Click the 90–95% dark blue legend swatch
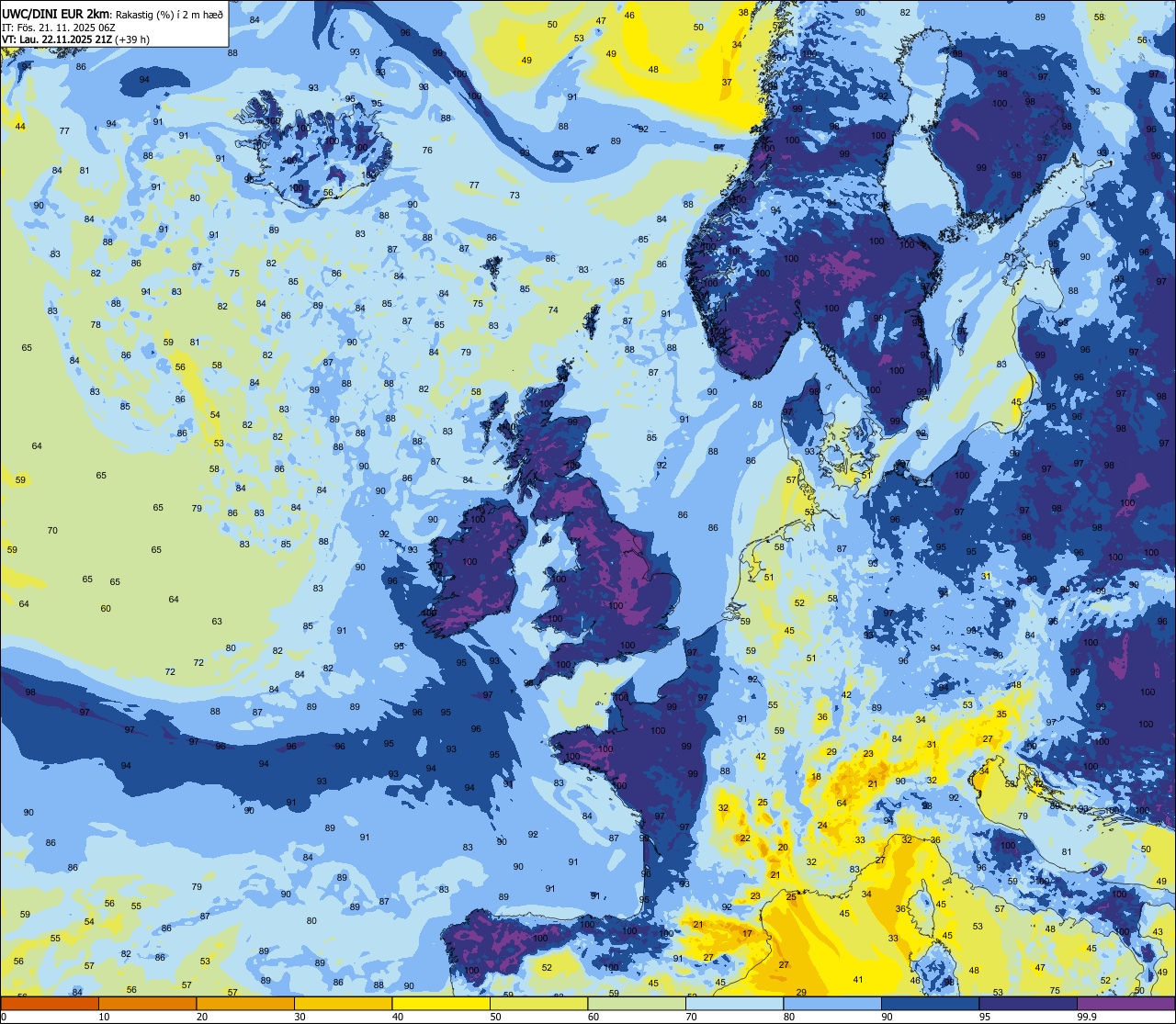The image size is (1176, 1024). tap(930, 1003)
